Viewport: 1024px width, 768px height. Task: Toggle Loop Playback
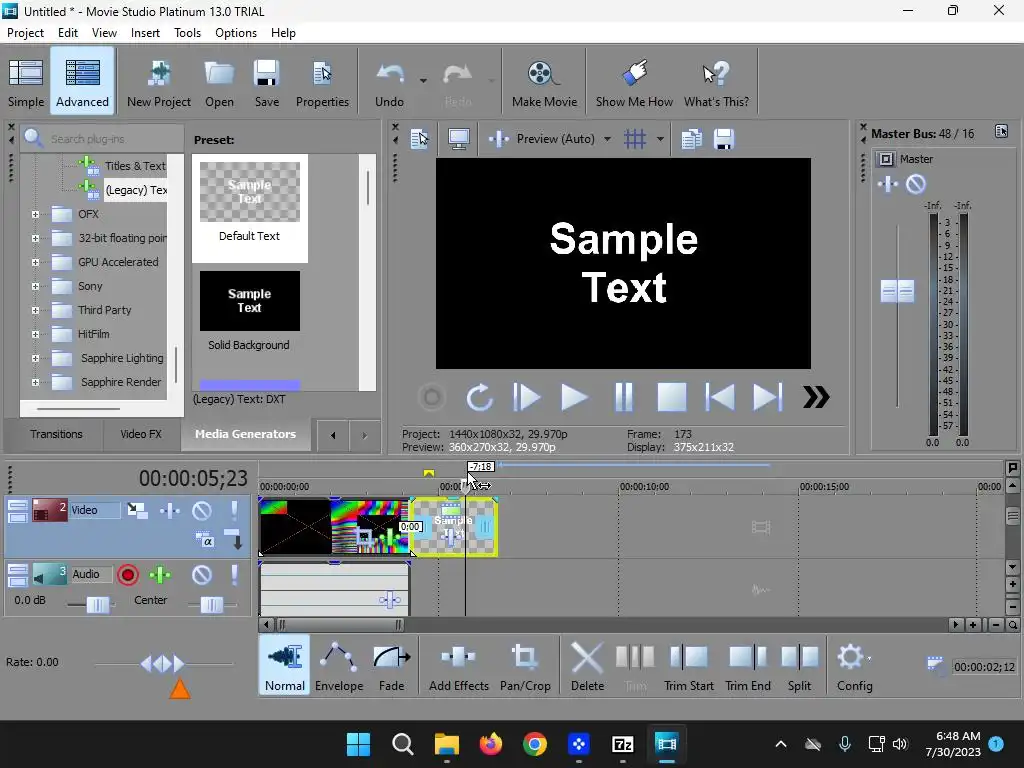tap(479, 397)
